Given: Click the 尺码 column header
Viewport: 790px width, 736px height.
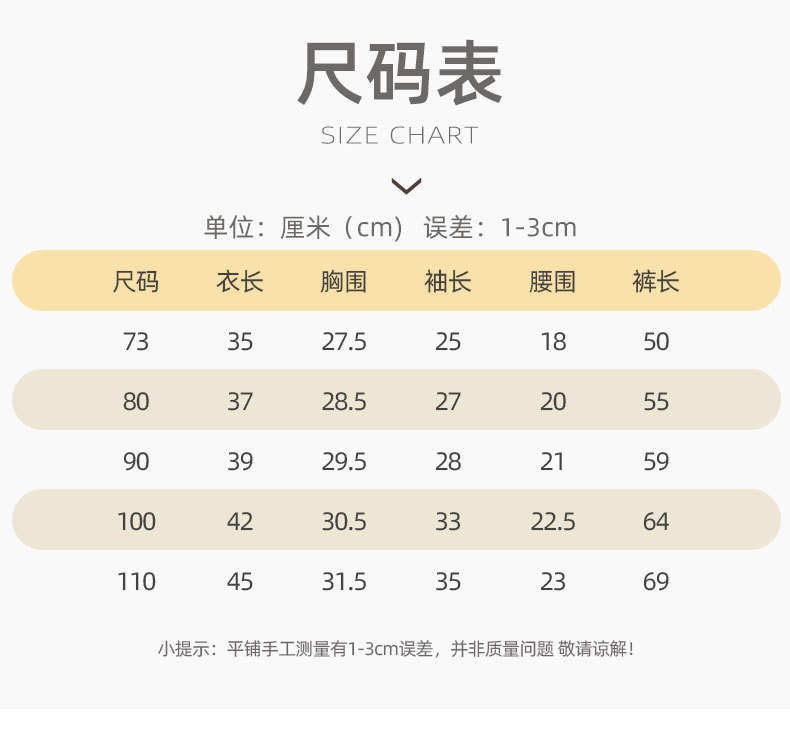Looking at the screenshot, I should 136,282.
